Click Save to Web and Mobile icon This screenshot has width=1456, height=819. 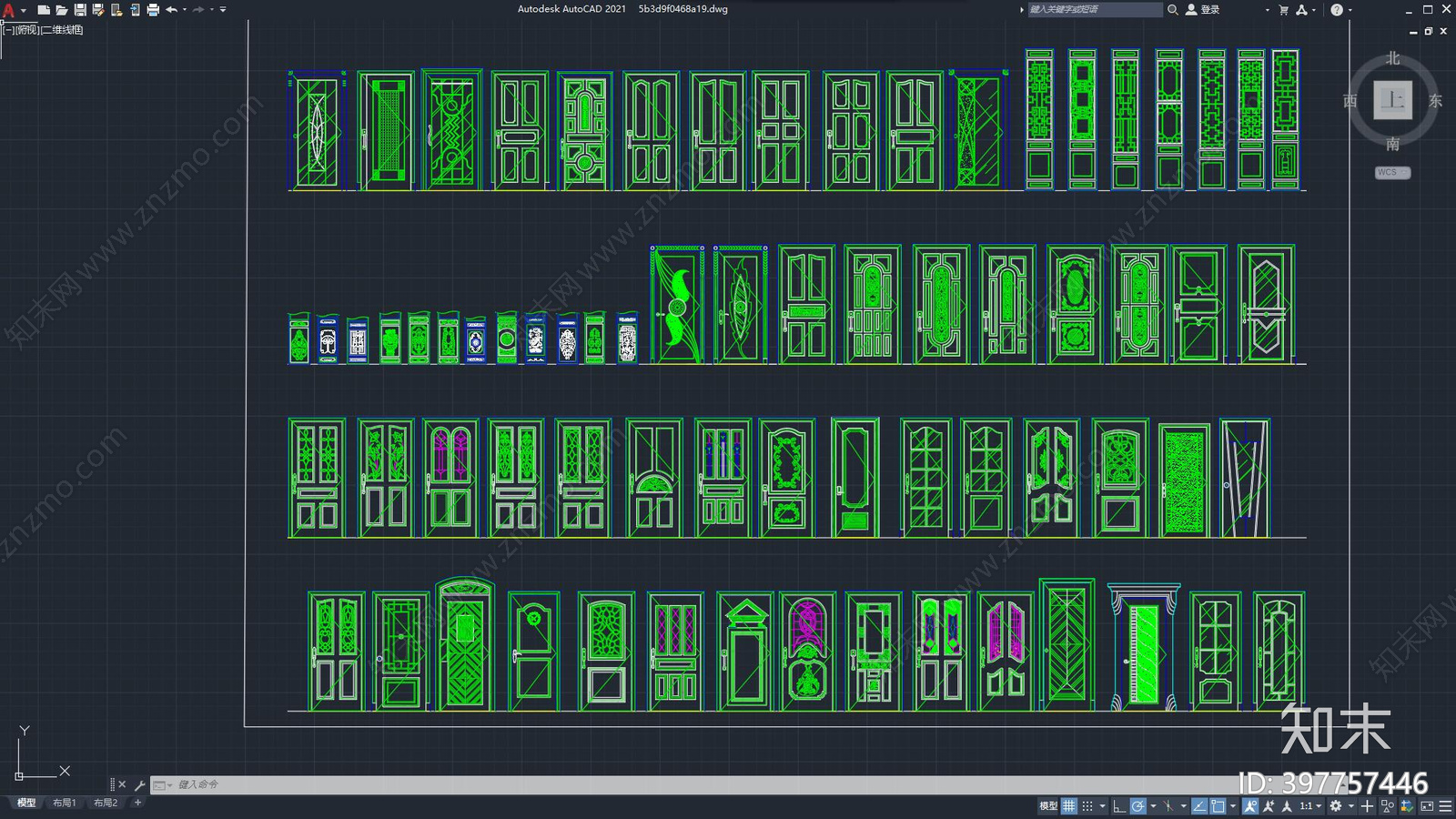click(x=135, y=10)
